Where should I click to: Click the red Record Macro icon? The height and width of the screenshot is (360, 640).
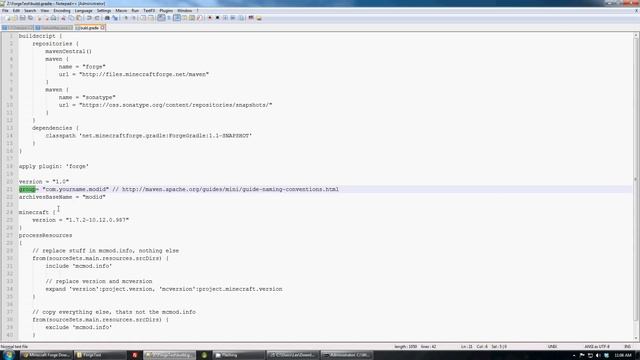(x=209, y=18)
